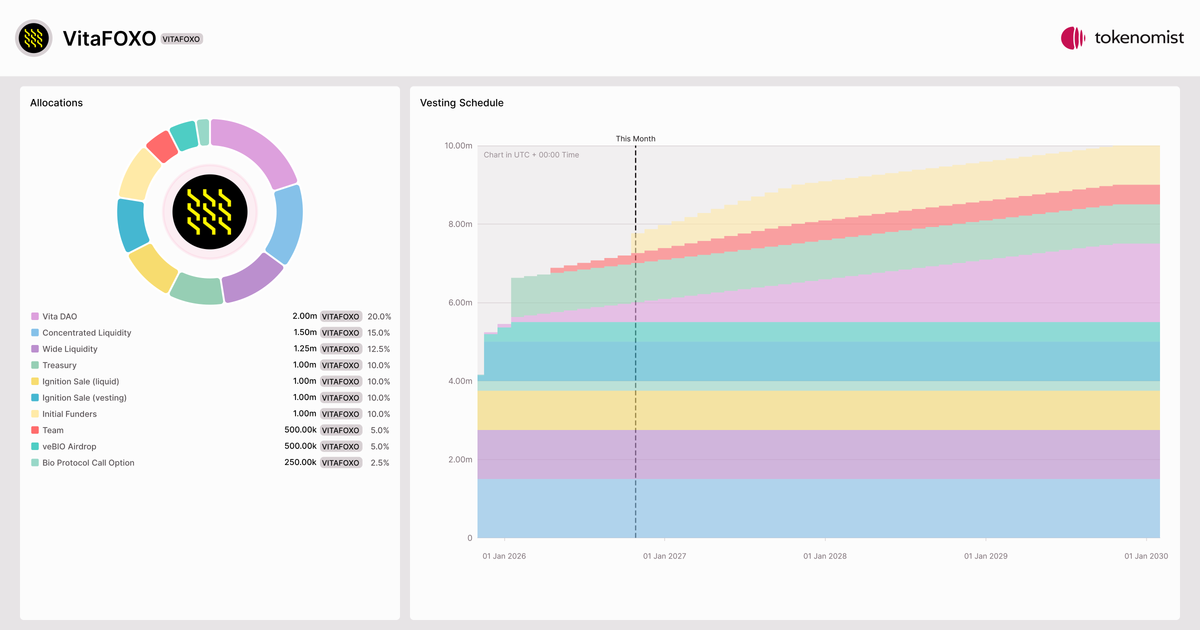Click the light blue Concentrated Liquidity chart area
The image size is (1200, 630).
pyautogui.click(x=818, y=508)
